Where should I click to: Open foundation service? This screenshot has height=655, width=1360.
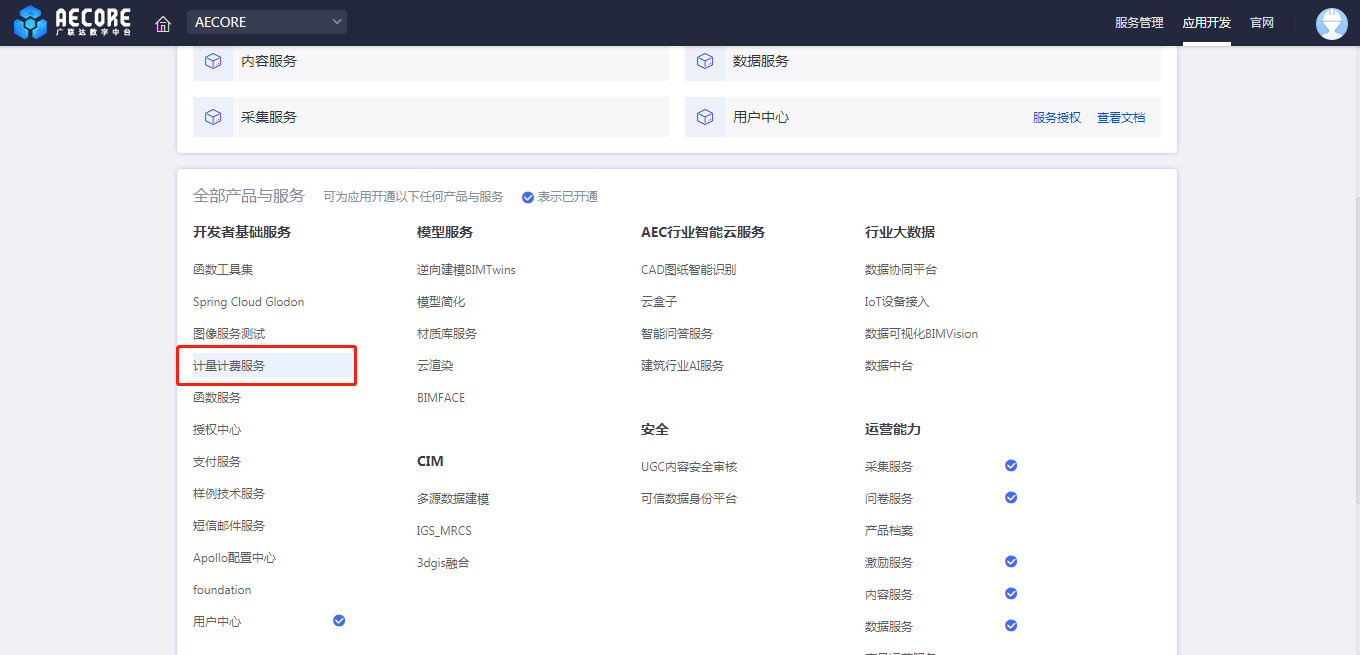coord(222,590)
